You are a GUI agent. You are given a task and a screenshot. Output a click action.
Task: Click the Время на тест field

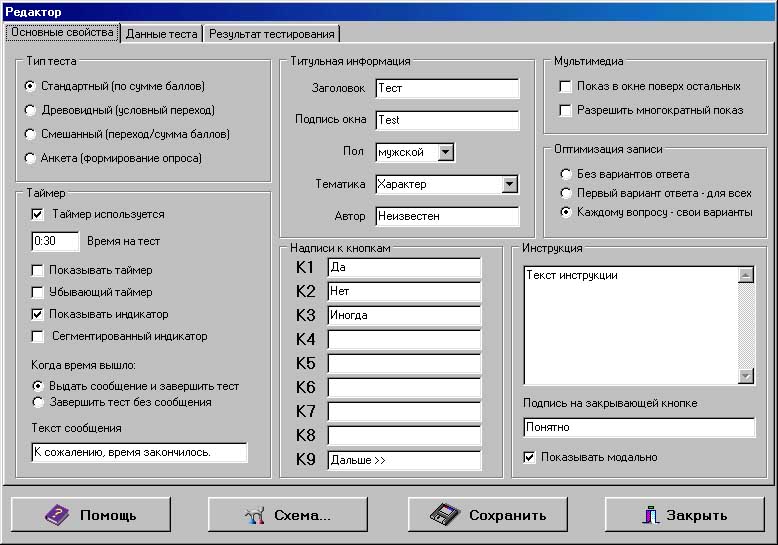[x=55, y=241]
